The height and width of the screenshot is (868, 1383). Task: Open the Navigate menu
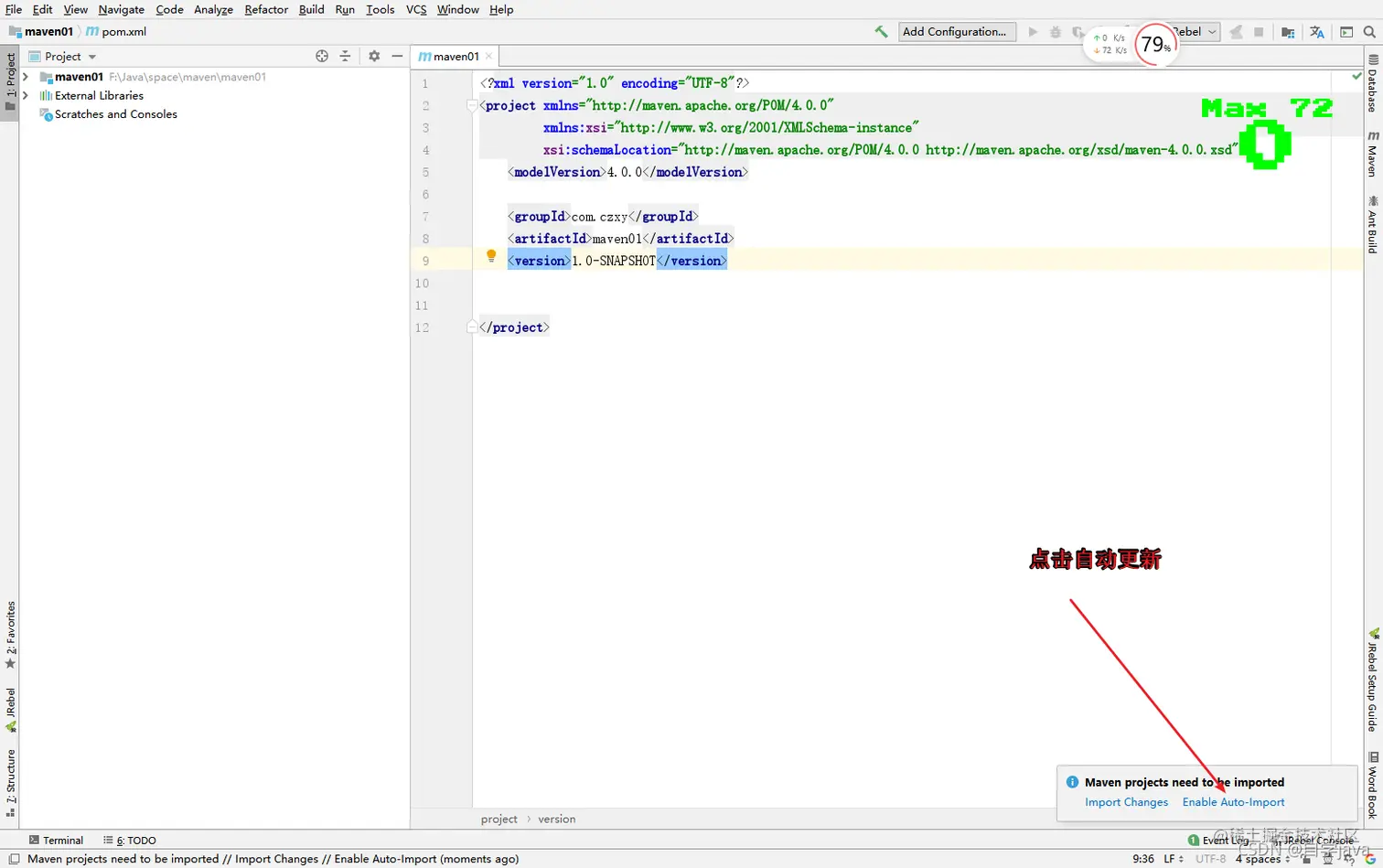122,9
